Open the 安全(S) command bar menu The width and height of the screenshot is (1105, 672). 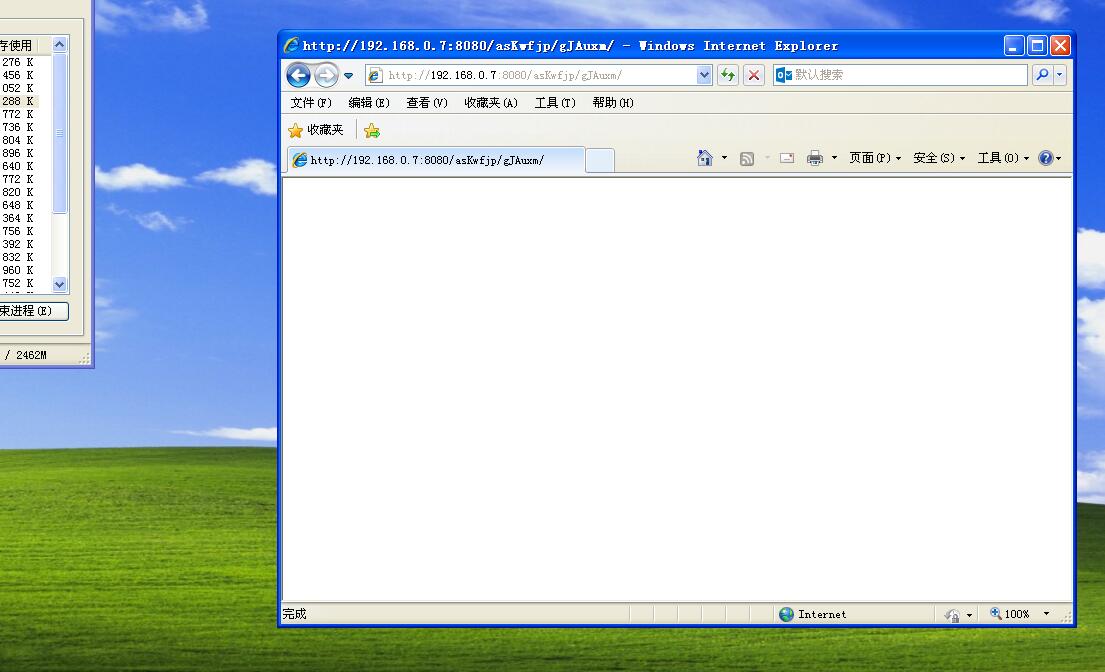click(x=939, y=158)
